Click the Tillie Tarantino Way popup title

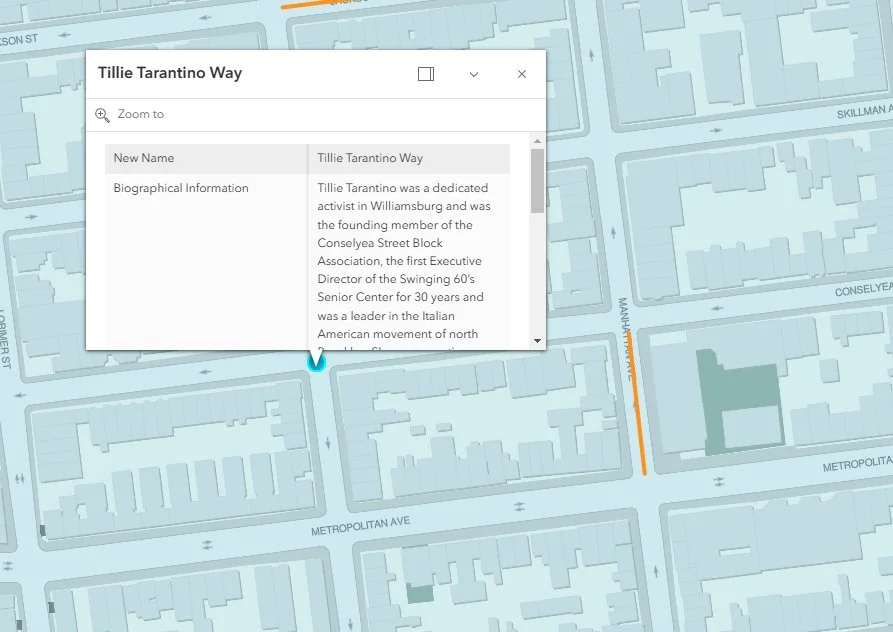click(170, 73)
